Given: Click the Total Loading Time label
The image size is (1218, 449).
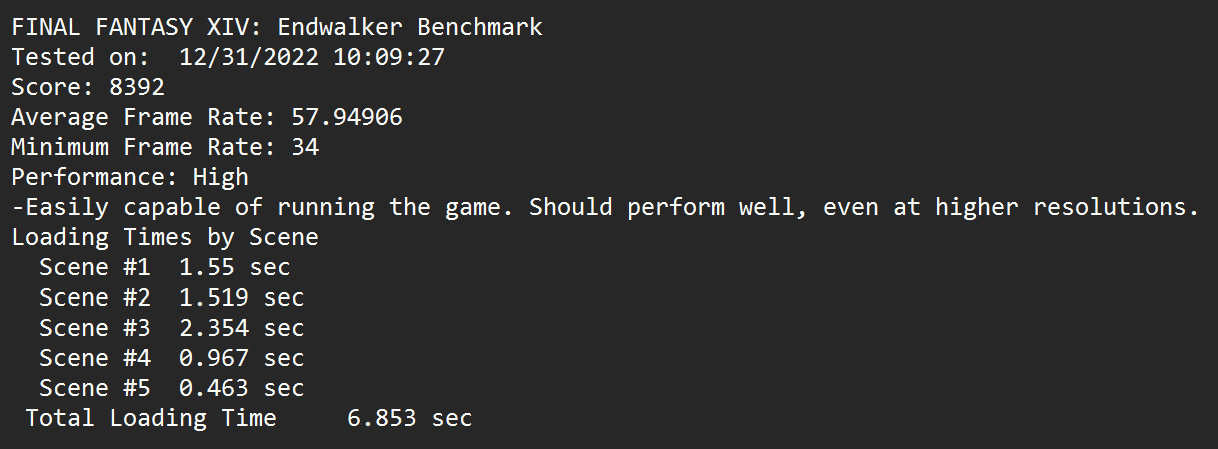Looking at the screenshot, I should click(x=151, y=418).
